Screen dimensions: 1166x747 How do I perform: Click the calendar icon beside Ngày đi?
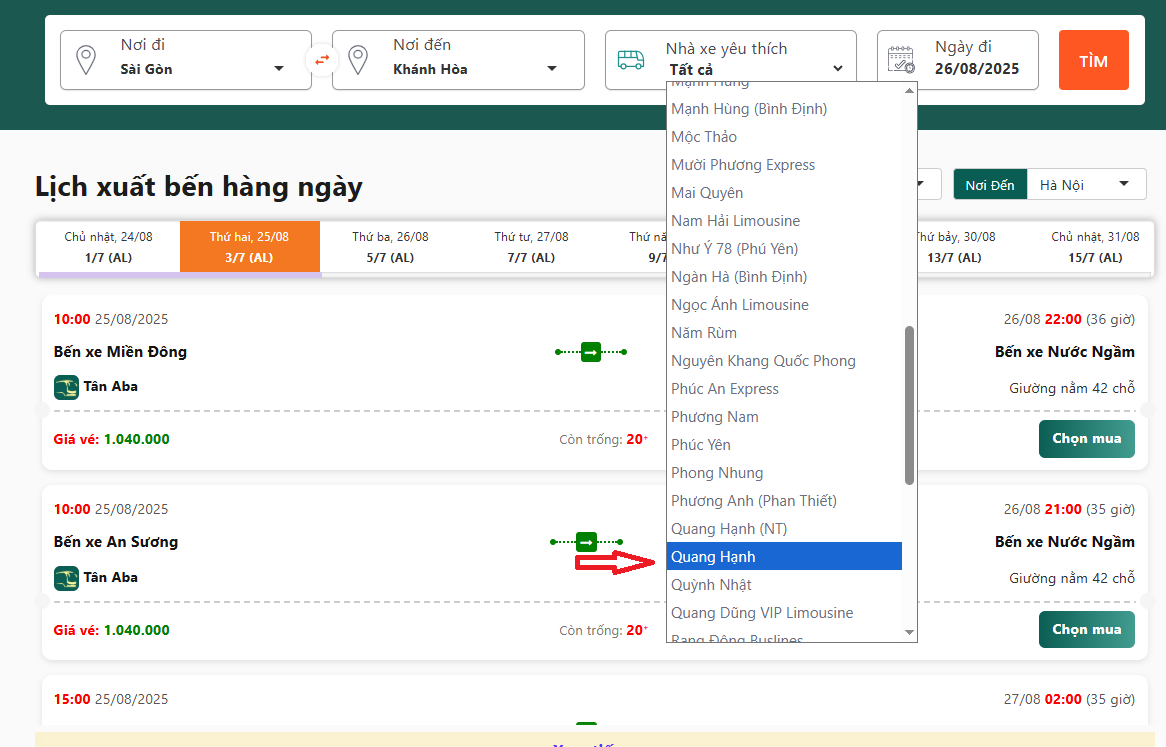901,60
